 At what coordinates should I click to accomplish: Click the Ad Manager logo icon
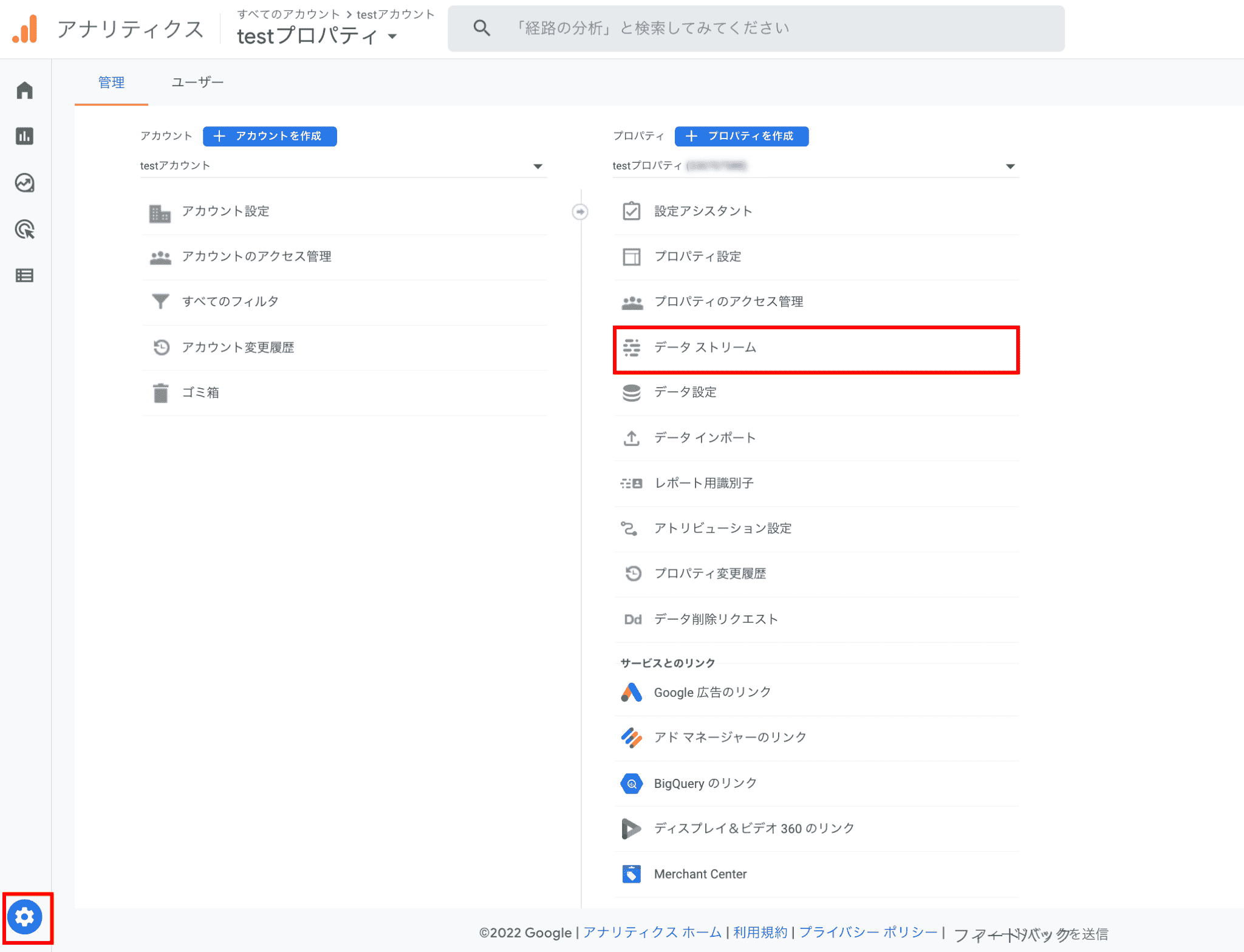(632, 738)
